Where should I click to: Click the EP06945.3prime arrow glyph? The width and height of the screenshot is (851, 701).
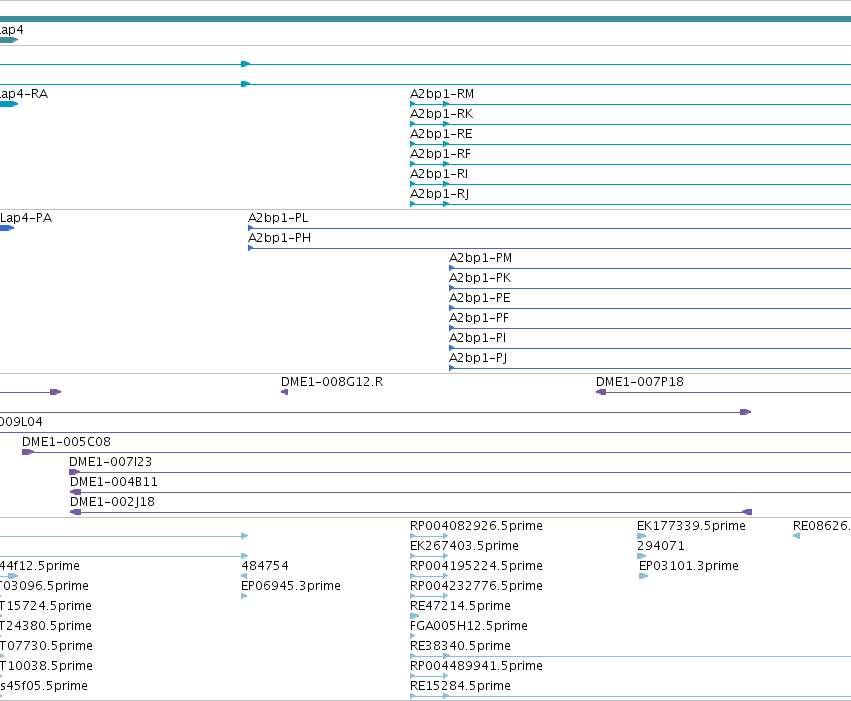pyautogui.click(x=244, y=596)
